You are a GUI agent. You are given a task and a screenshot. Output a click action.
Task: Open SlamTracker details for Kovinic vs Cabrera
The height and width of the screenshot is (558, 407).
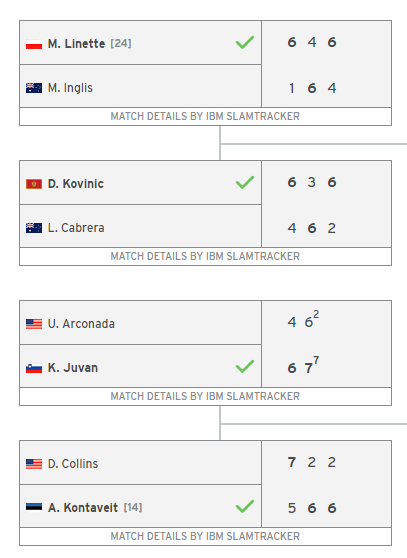(x=205, y=256)
